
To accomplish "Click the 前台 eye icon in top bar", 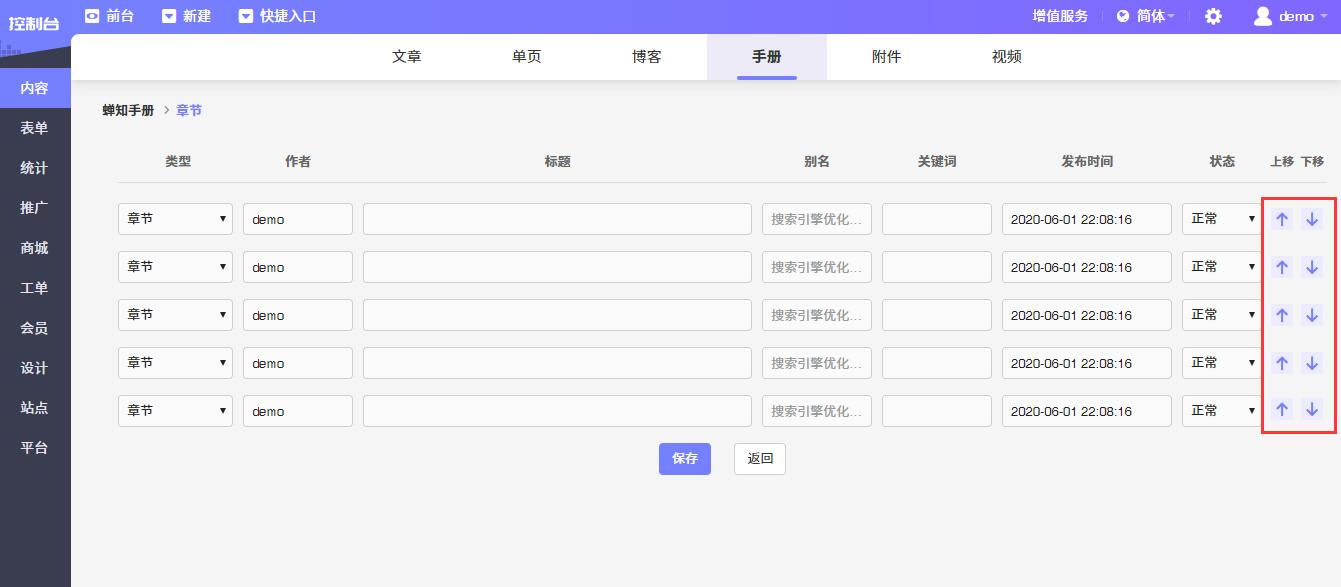I will point(93,16).
